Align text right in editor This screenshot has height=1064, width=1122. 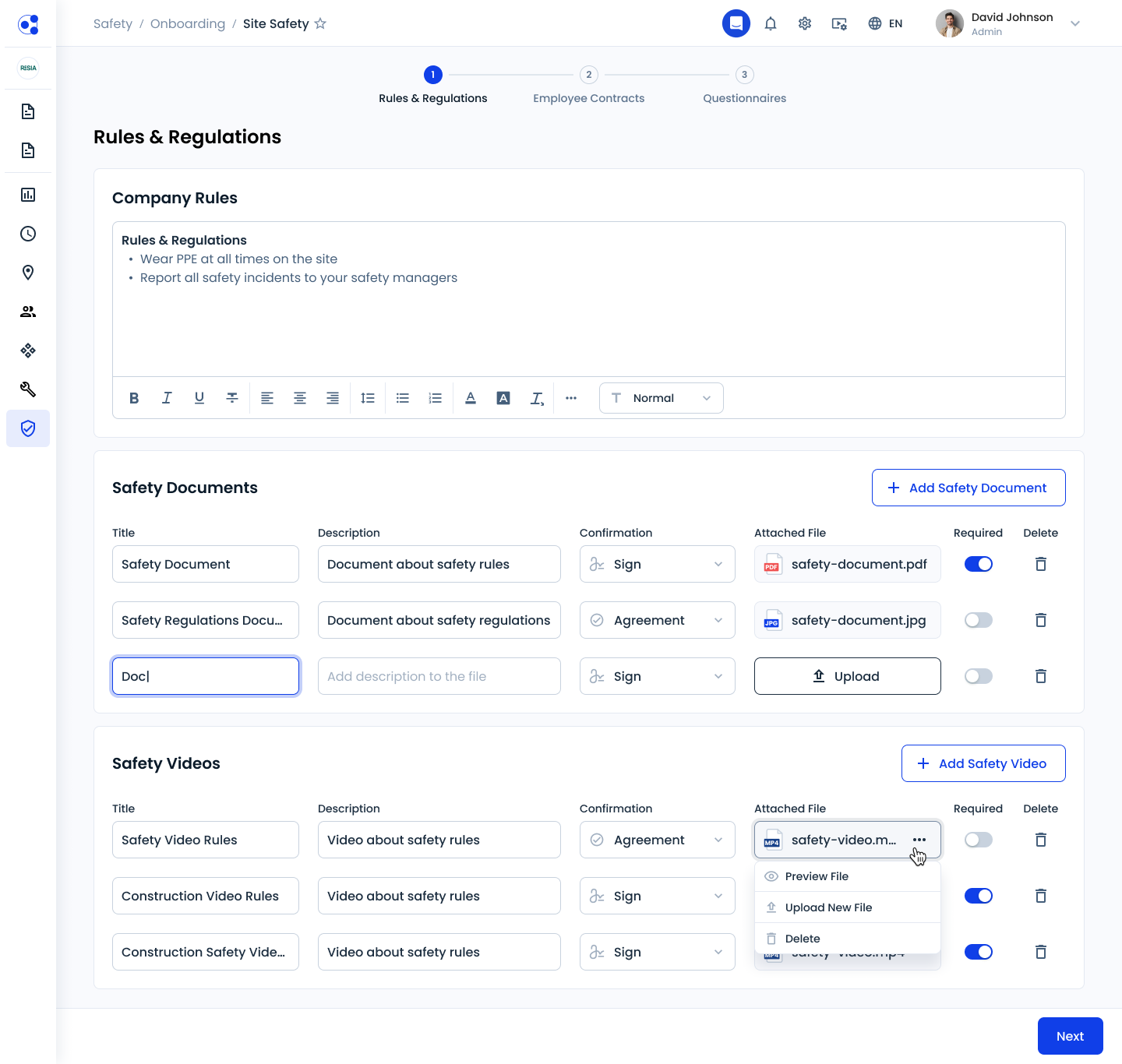point(333,398)
